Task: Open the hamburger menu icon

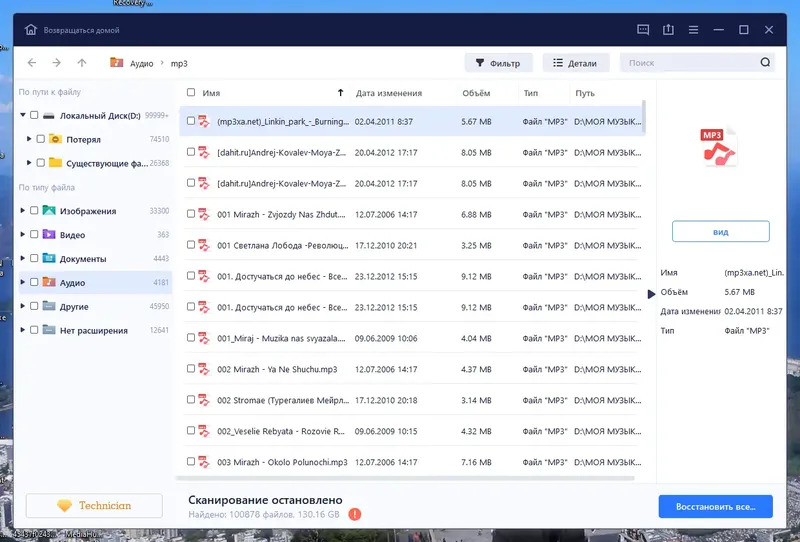Action: coord(693,30)
